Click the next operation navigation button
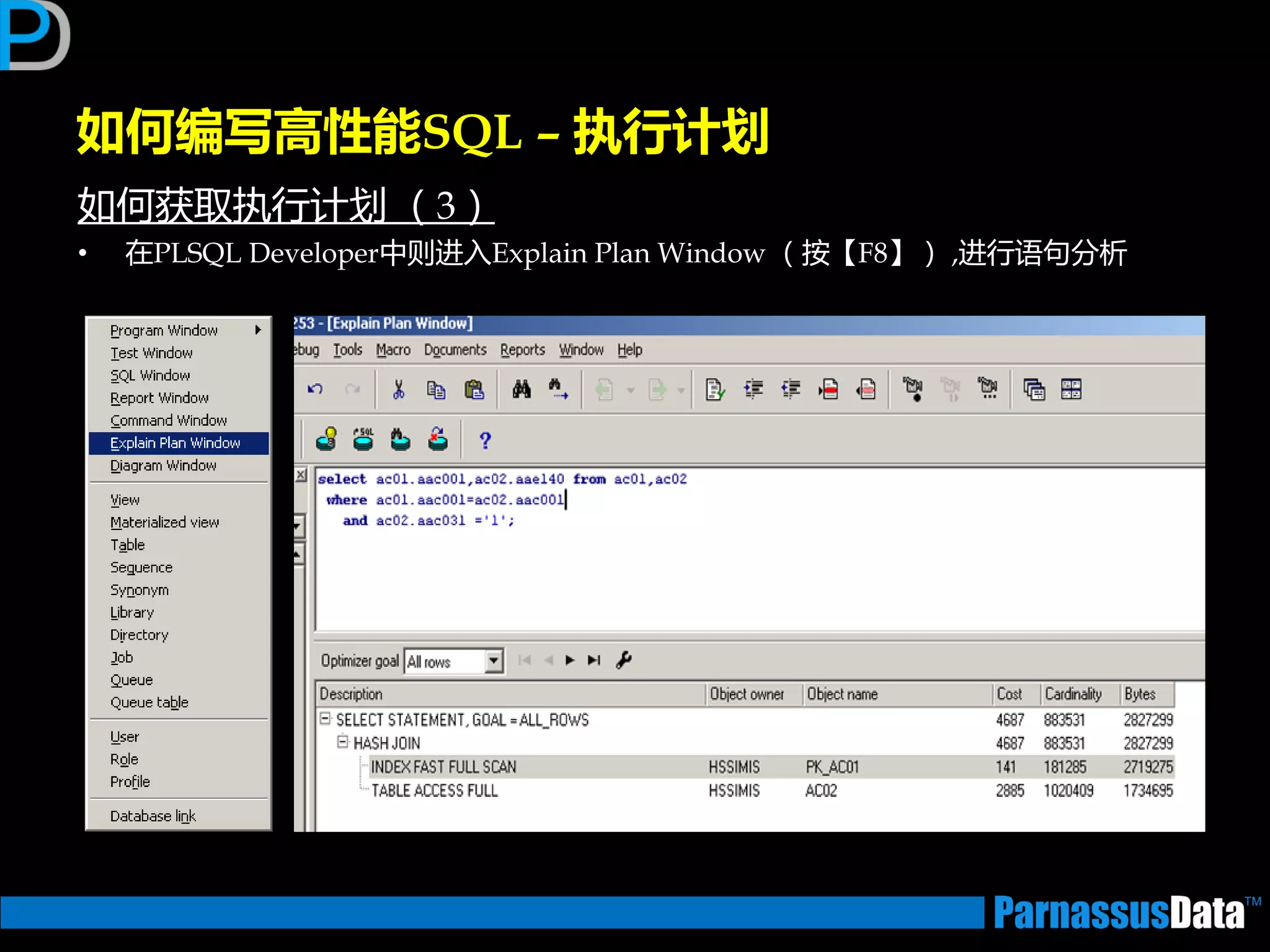Viewport: 1270px width, 952px height. (570, 660)
